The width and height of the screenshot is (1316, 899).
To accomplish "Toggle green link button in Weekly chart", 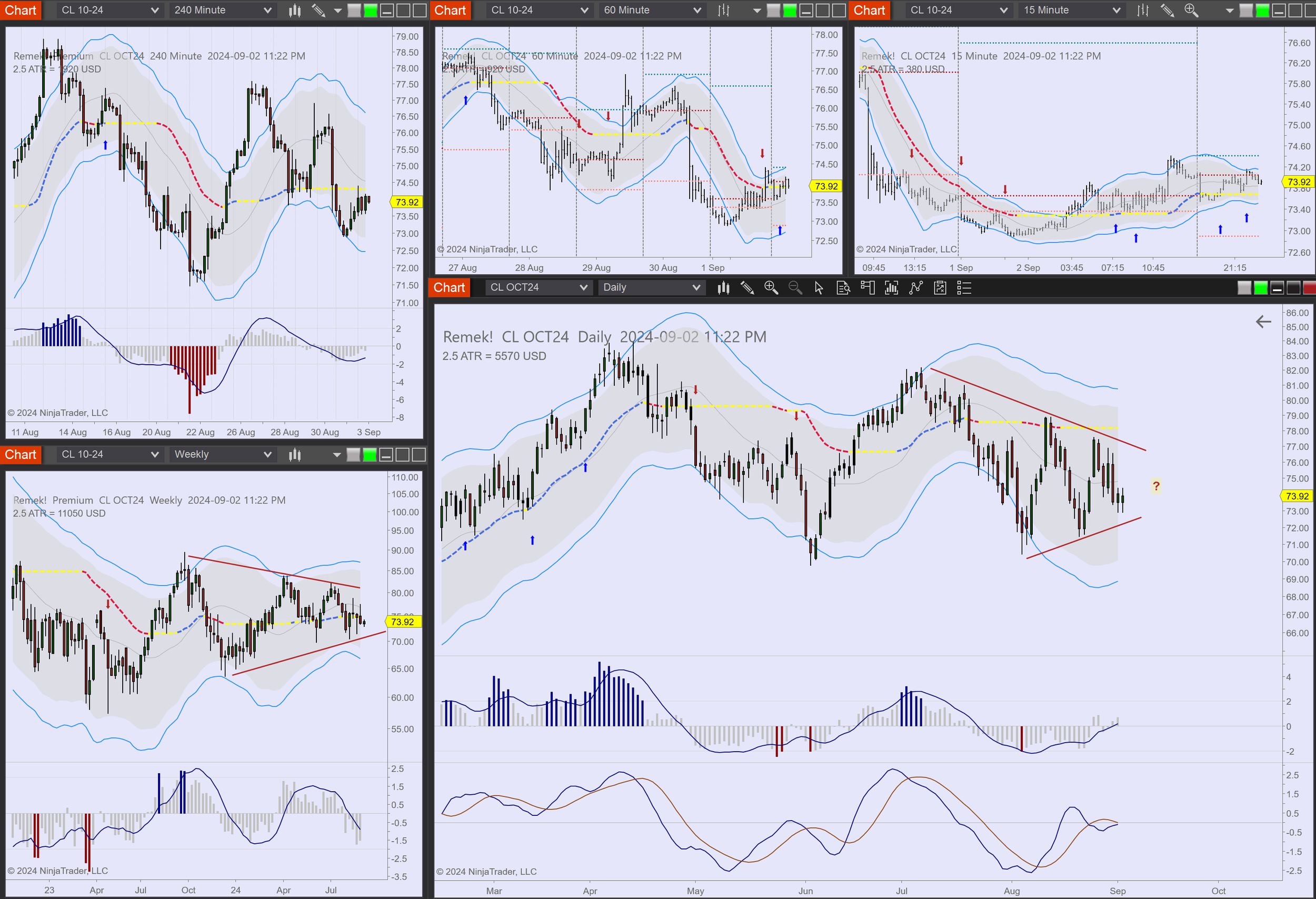I will click(370, 455).
